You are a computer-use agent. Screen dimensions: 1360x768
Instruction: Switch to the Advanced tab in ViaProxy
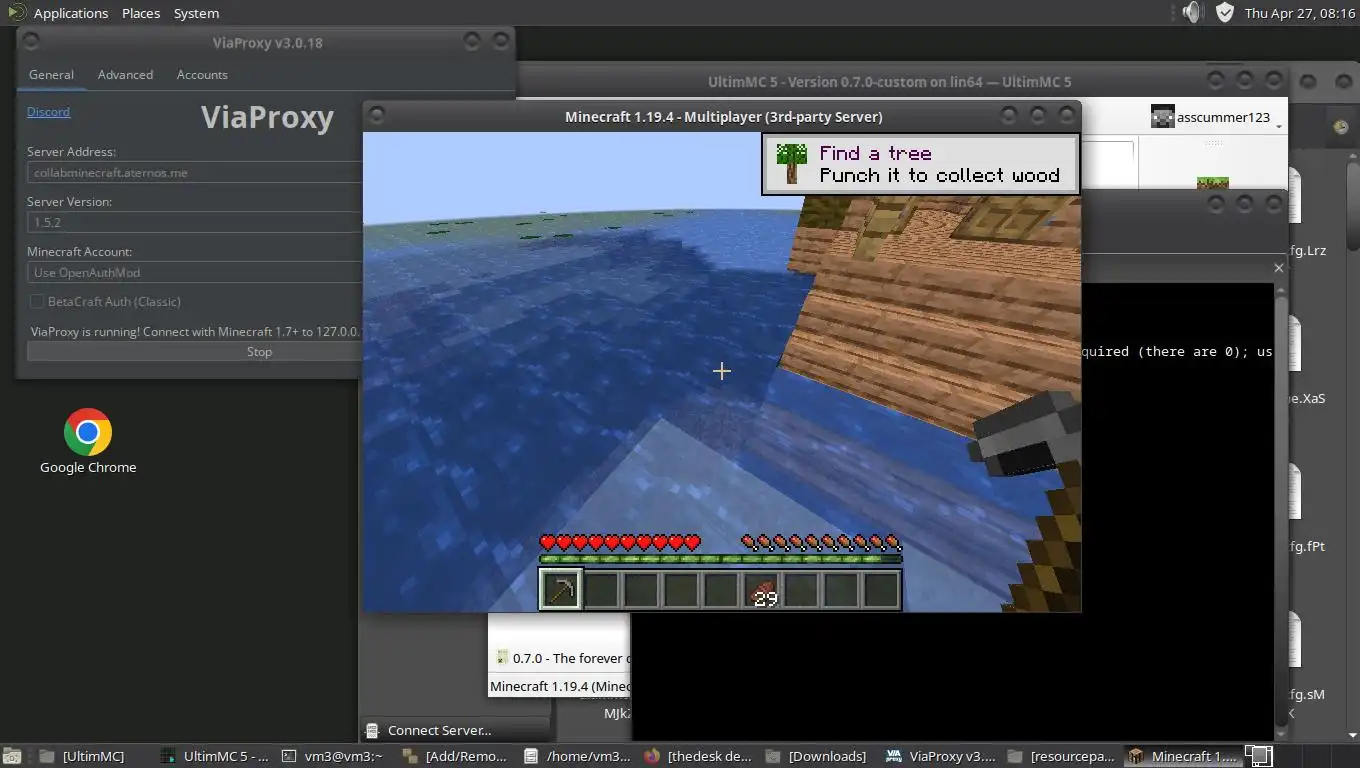click(125, 75)
